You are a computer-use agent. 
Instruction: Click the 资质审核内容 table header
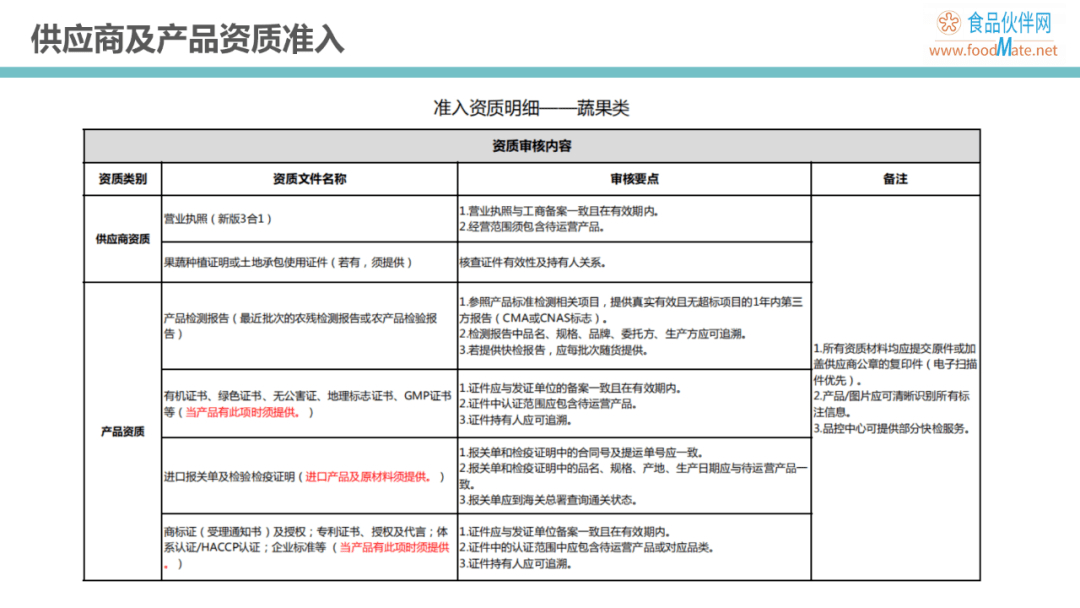(x=532, y=146)
